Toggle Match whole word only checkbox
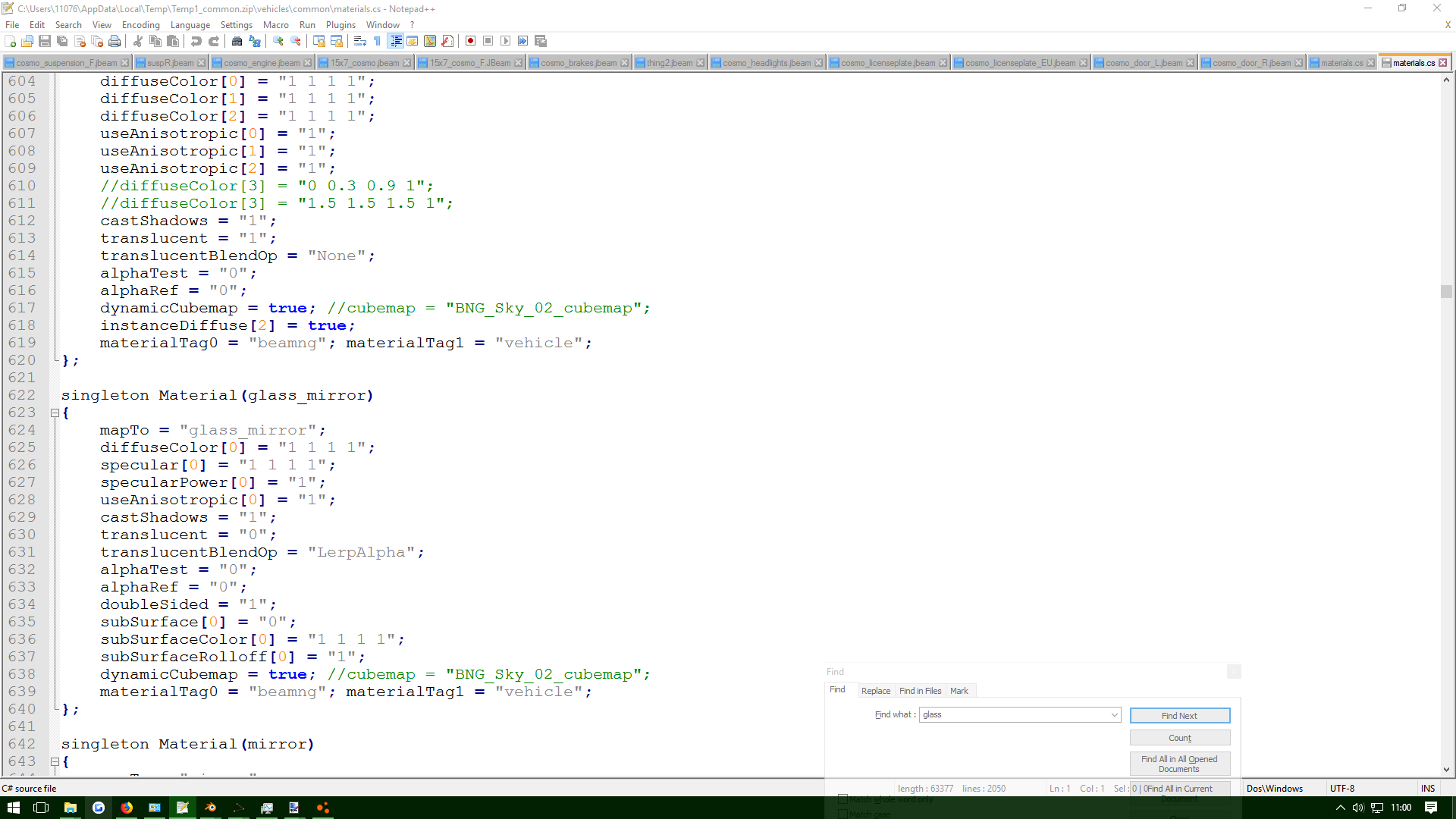 coord(843,799)
